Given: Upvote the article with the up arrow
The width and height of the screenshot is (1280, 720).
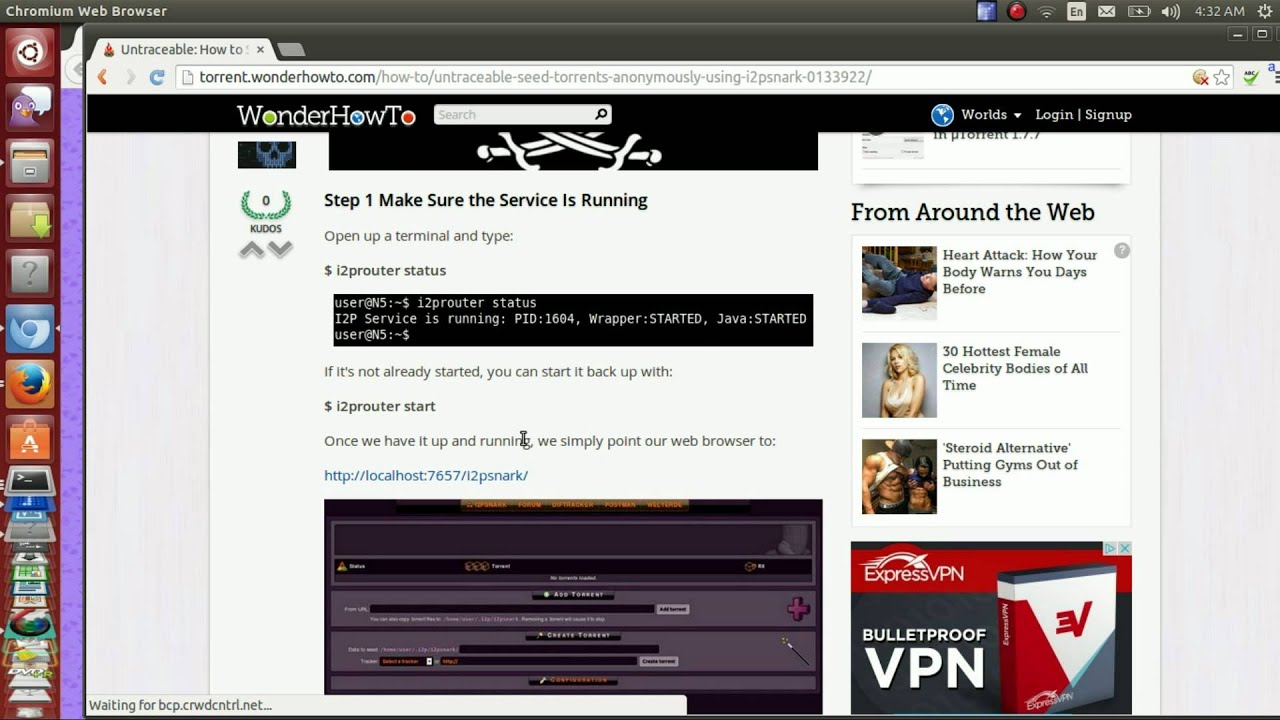Looking at the screenshot, I should (x=252, y=250).
